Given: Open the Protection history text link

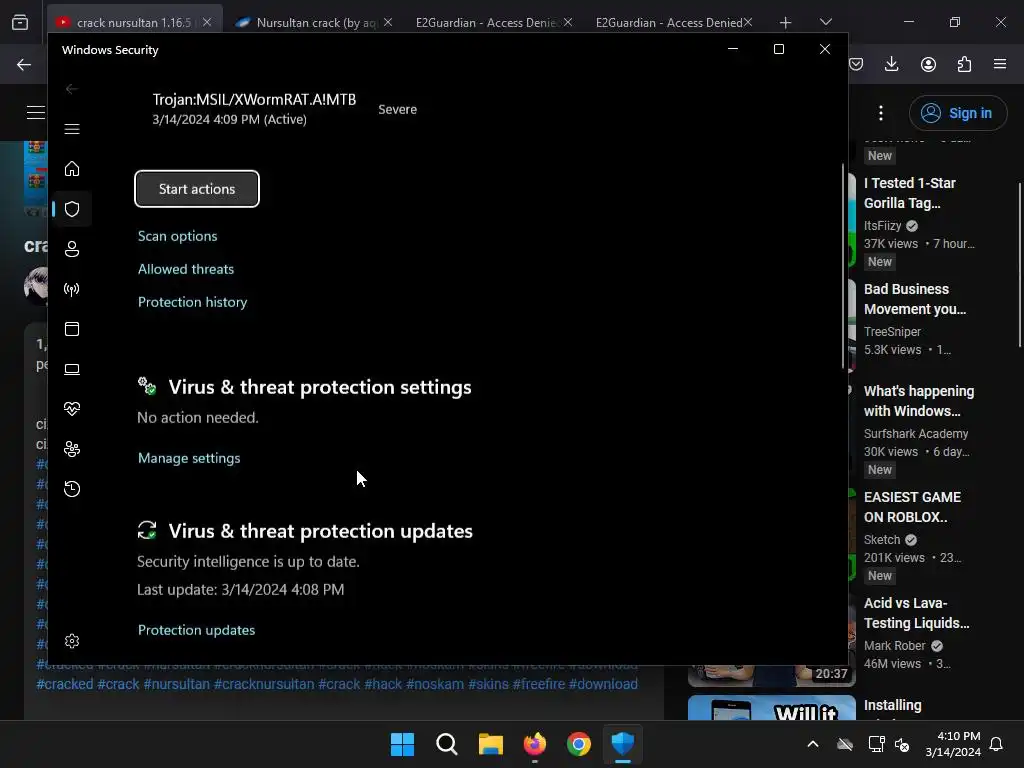Looking at the screenshot, I should [x=193, y=302].
